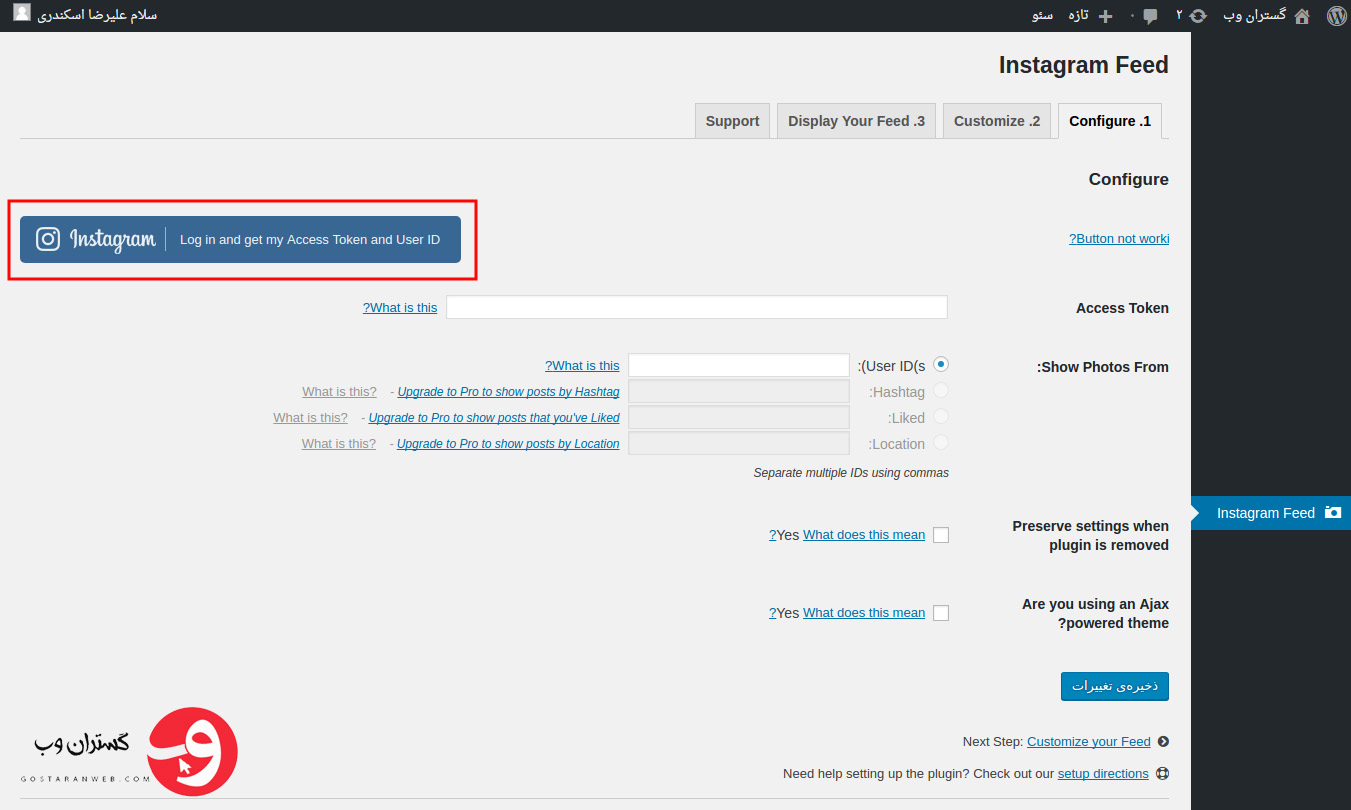Click Upgrade to Pro to show posts by Hashtag
This screenshot has height=810, width=1351.
click(508, 392)
